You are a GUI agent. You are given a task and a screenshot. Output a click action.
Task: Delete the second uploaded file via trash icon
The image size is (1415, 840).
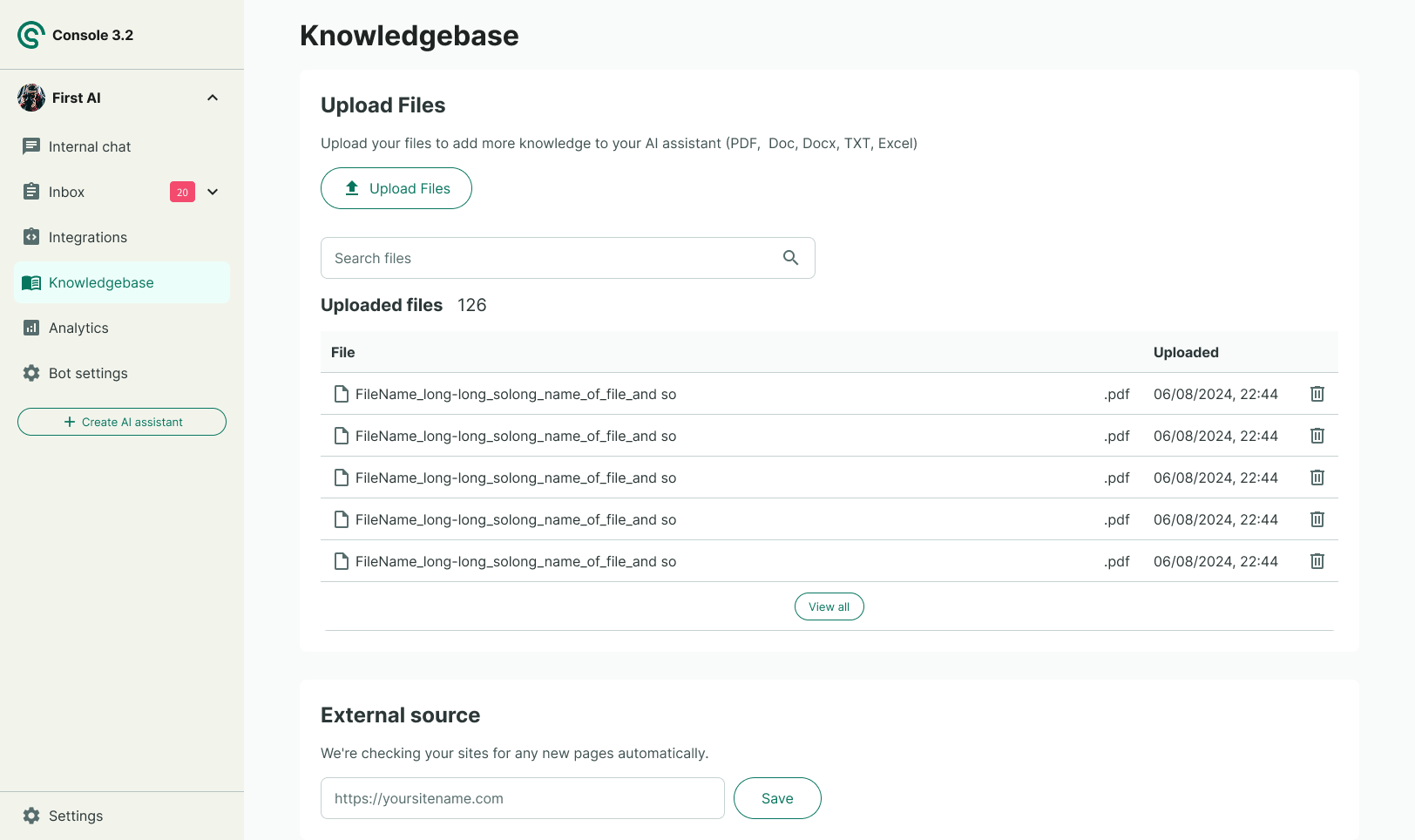(x=1317, y=436)
